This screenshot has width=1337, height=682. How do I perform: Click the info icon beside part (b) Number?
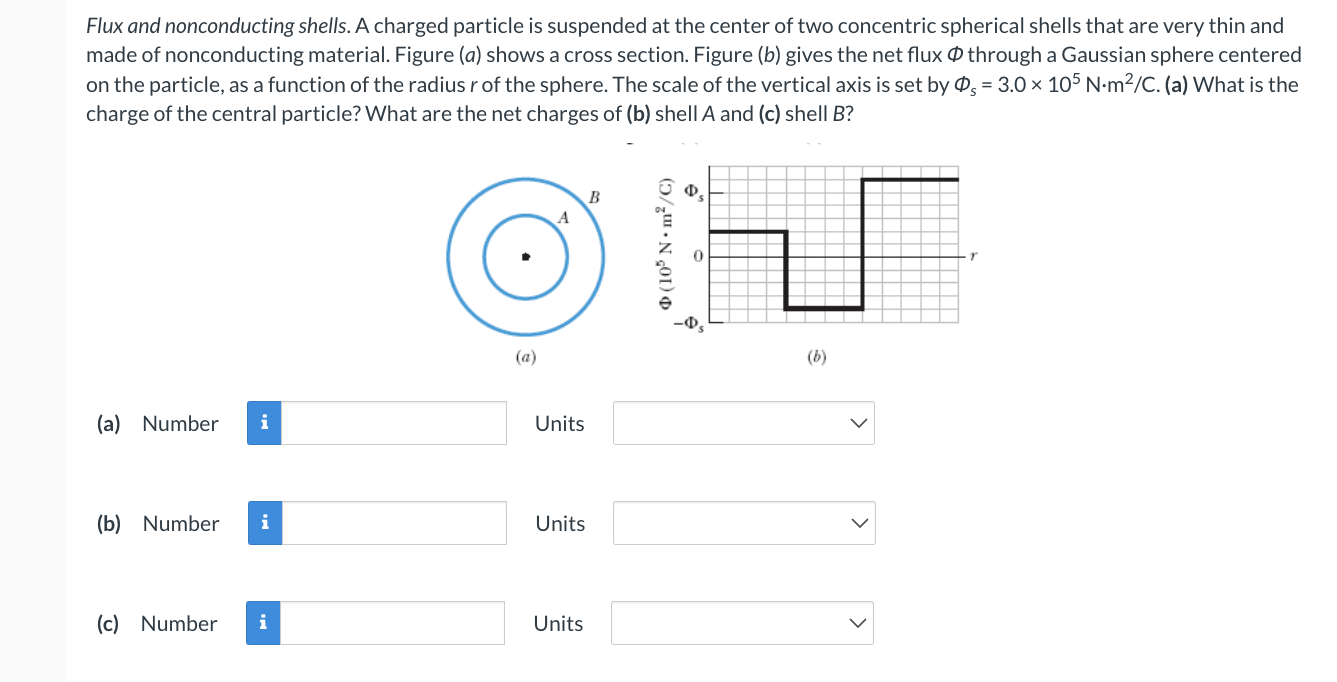264,523
